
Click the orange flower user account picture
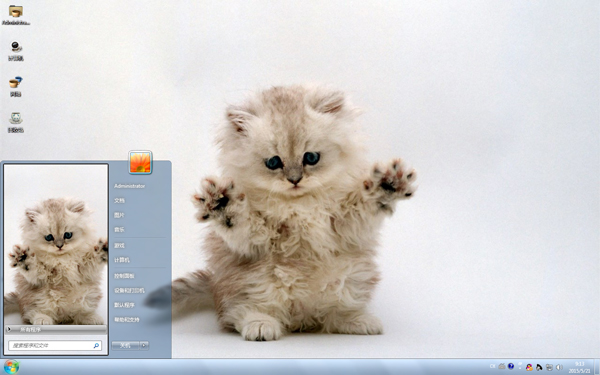pyautogui.click(x=140, y=163)
